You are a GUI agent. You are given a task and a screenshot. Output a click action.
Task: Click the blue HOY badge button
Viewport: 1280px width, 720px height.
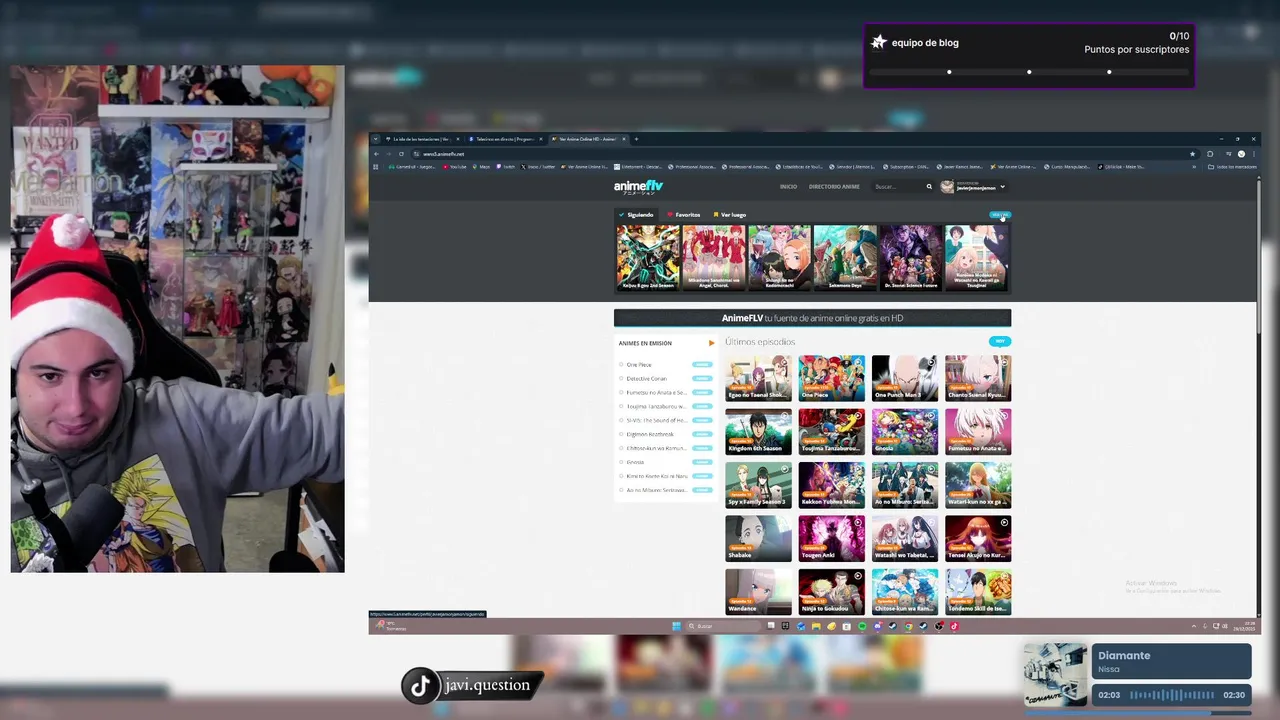(1000, 342)
